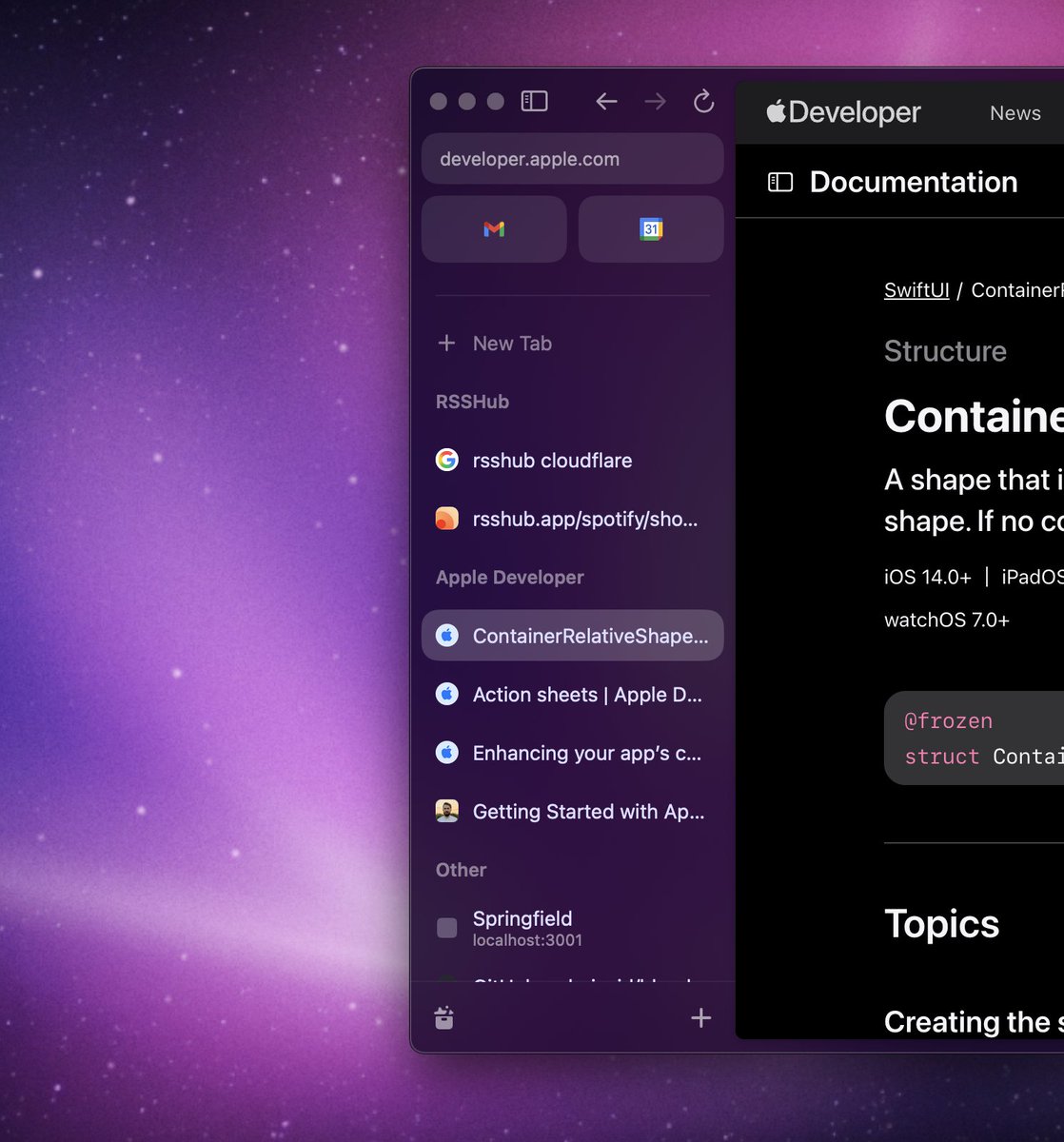Open the pinned Gmail tab
The image size is (1064, 1142).
click(494, 228)
